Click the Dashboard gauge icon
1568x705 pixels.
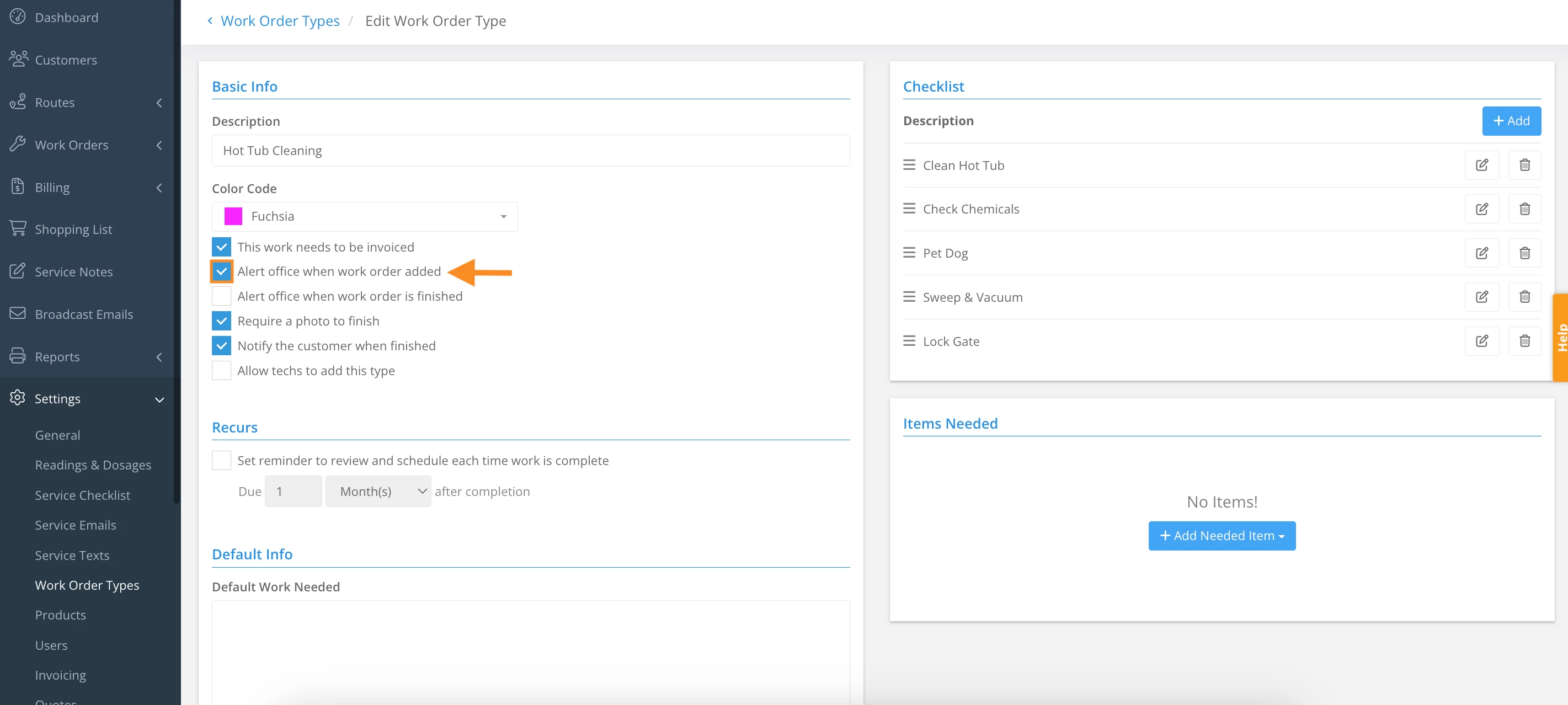18,17
